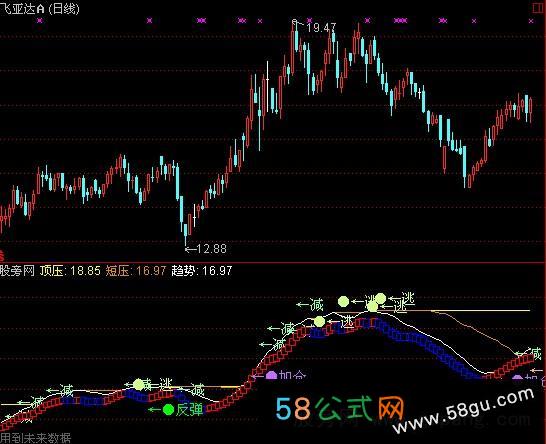Viewport: 546px width, 444px height.
Task: Click the 飞亚达A (日线) chart title
Action: pyautogui.click(x=40, y=8)
